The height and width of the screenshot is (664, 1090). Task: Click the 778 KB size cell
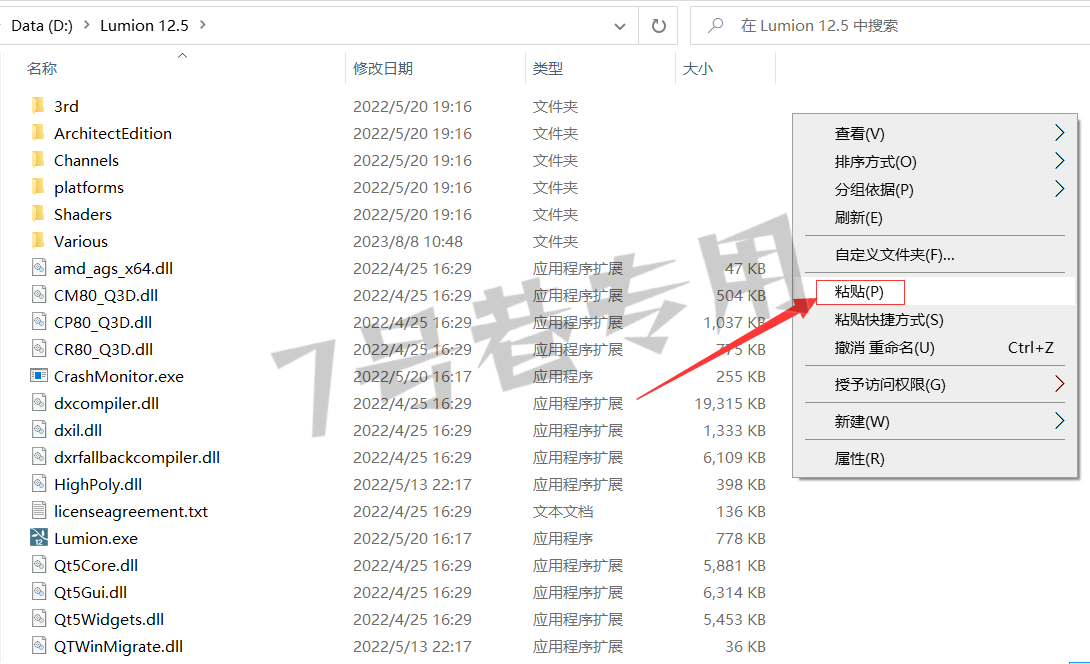[x=741, y=538]
